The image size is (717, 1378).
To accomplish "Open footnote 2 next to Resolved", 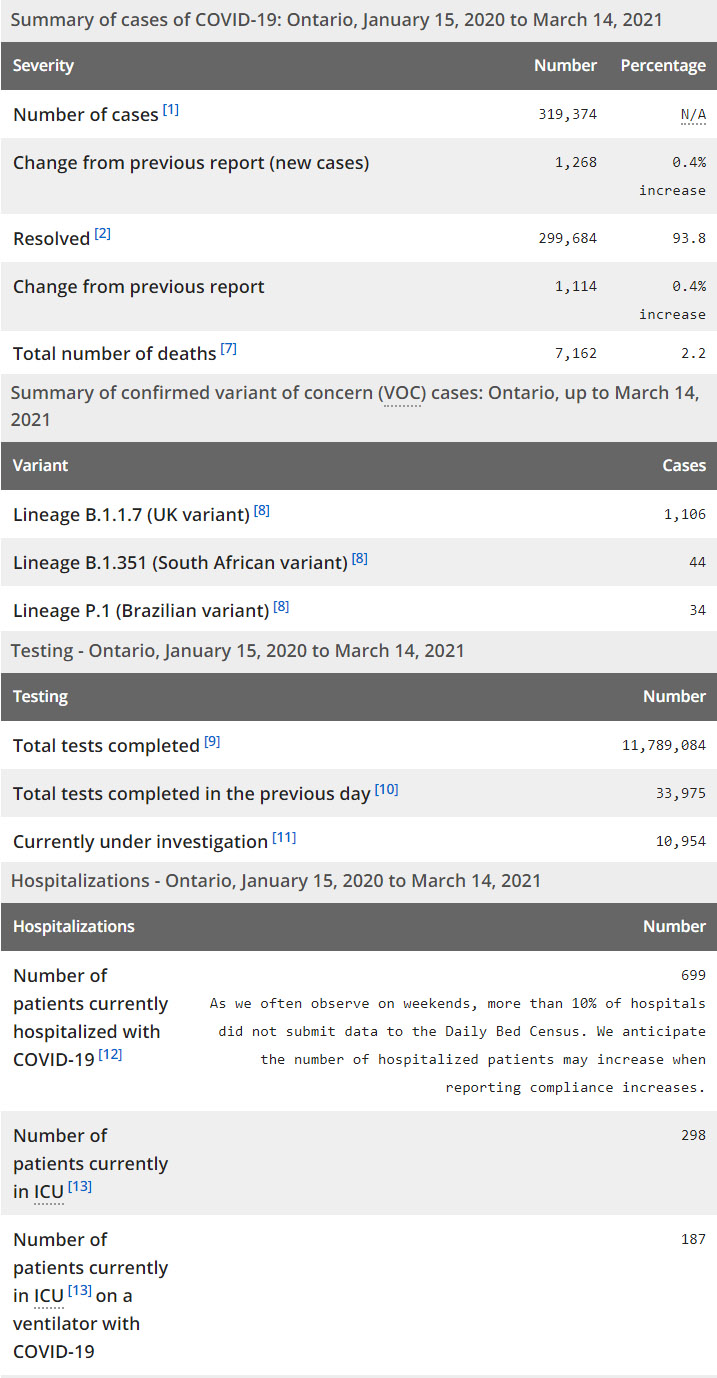I will [x=103, y=234].
